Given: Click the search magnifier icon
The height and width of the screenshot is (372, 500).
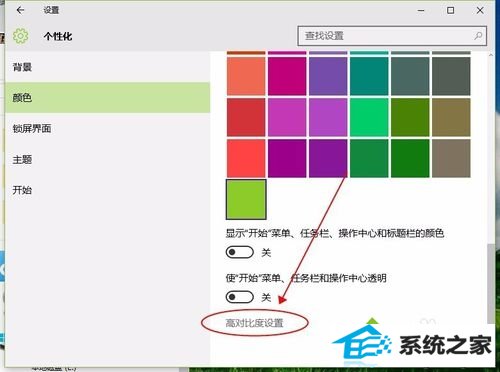Looking at the screenshot, I should tap(478, 35).
